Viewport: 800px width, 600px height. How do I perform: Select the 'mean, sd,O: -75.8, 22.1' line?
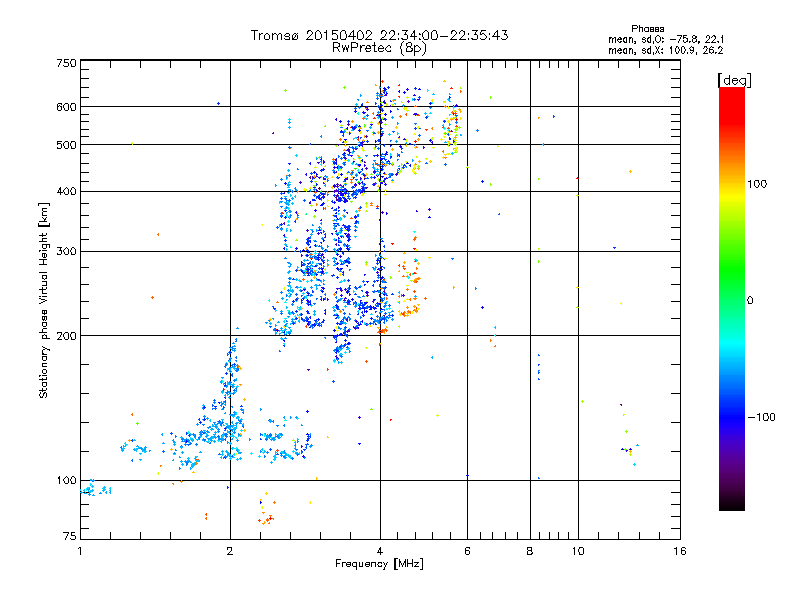click(x=666, y=39)
